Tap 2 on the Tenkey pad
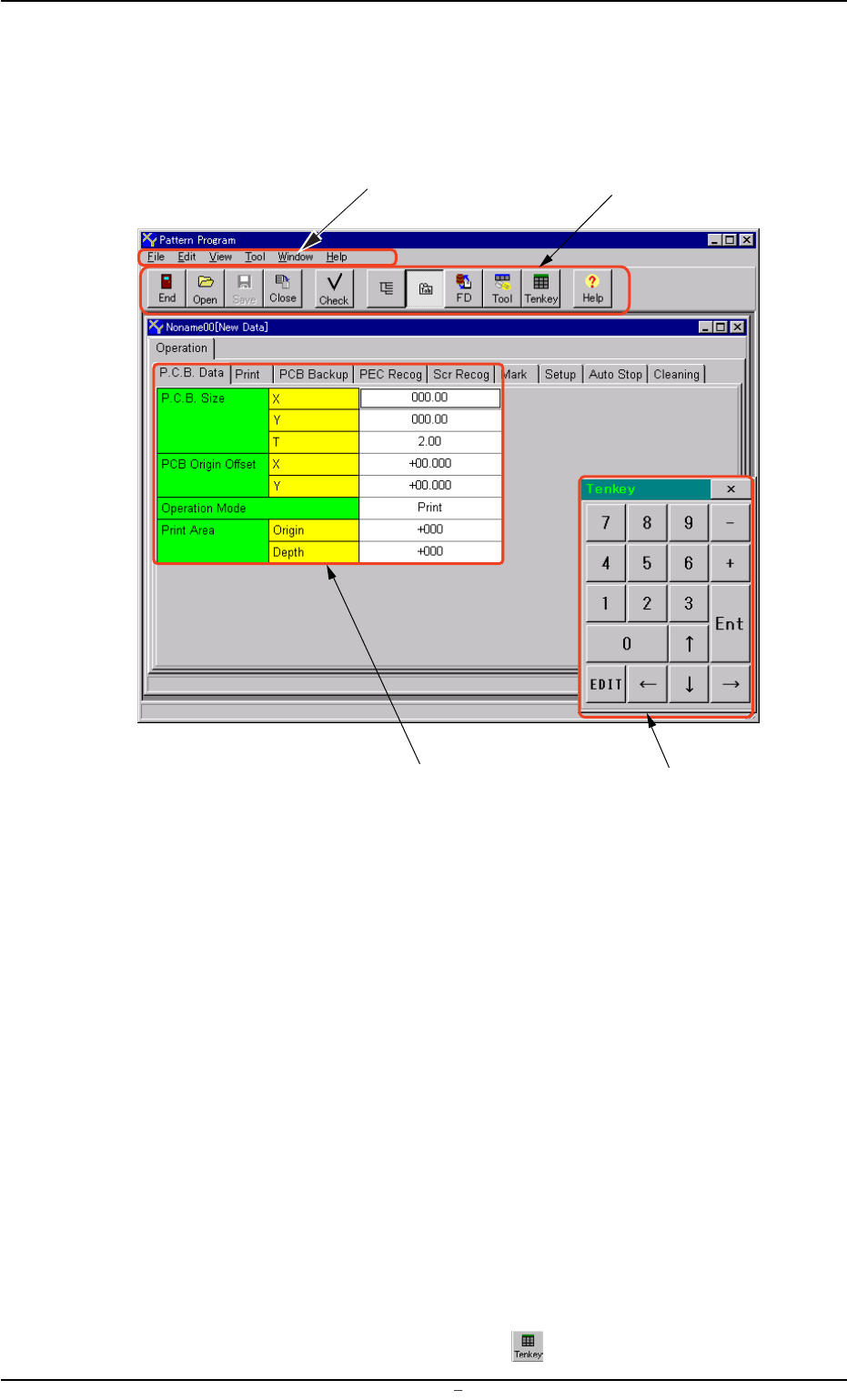Screen dimensions: 847x1400 [x=647, y=603]
